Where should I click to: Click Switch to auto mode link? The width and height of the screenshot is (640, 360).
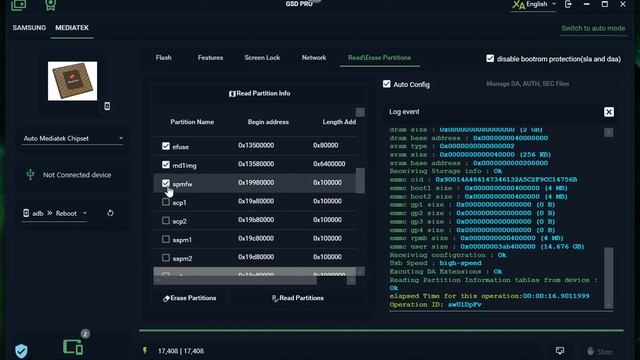tap(593, 28)
